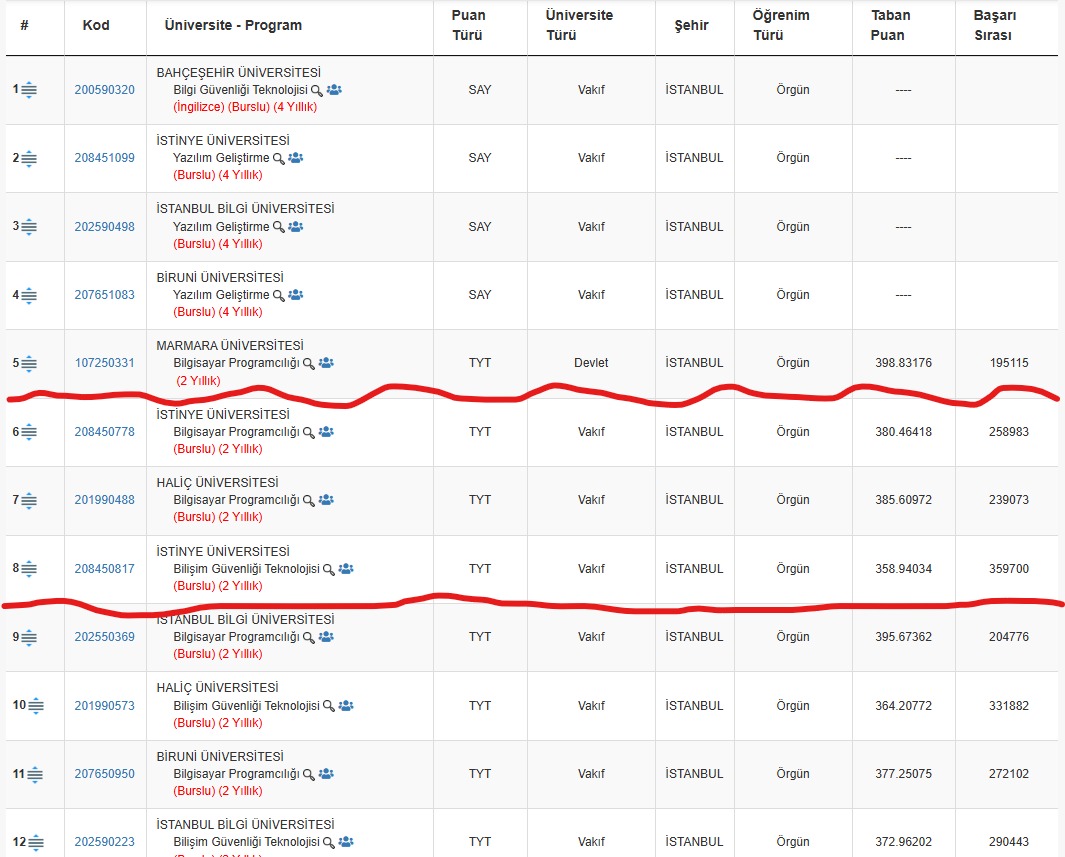Open program code 202590498 link
The width and height of the screenshot is (1065, 857).
[x=105, y=227]
